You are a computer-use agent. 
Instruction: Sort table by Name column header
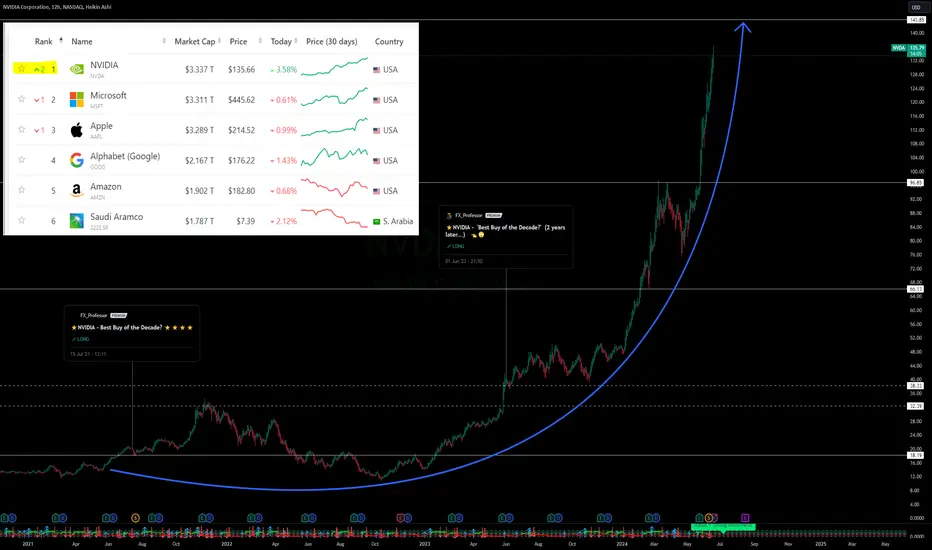[82, 42]
